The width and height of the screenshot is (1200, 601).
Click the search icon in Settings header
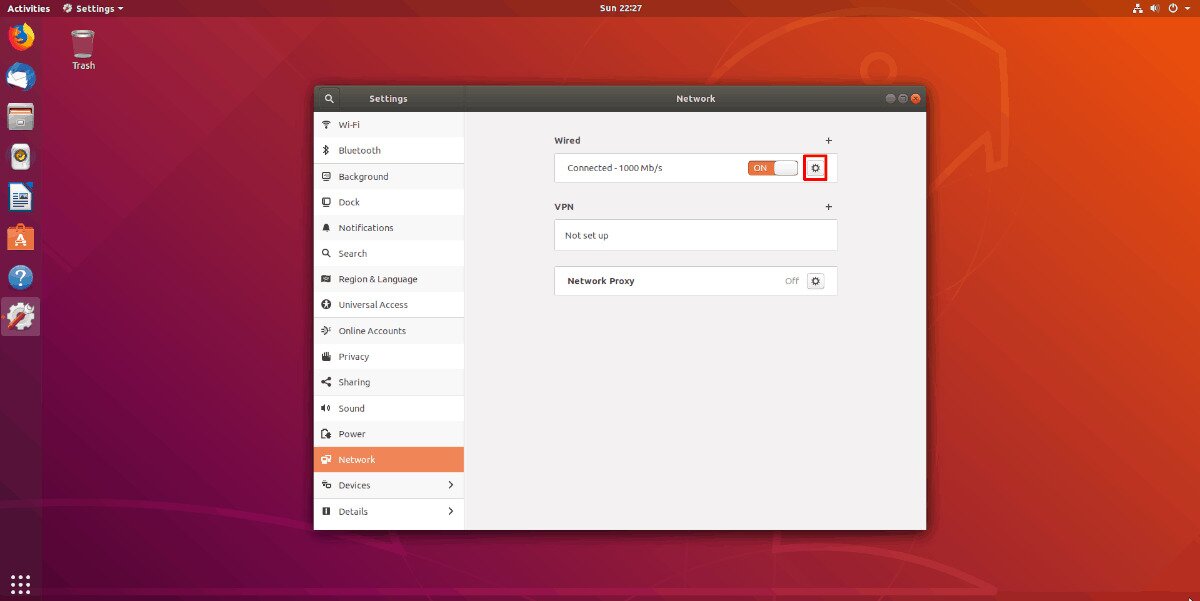(x=328, y=99)
